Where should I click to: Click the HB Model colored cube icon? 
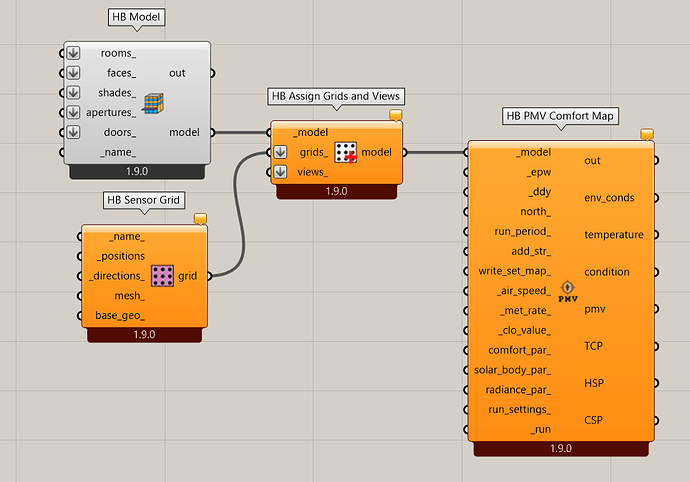pyautogui.click(x=153, y=102)
